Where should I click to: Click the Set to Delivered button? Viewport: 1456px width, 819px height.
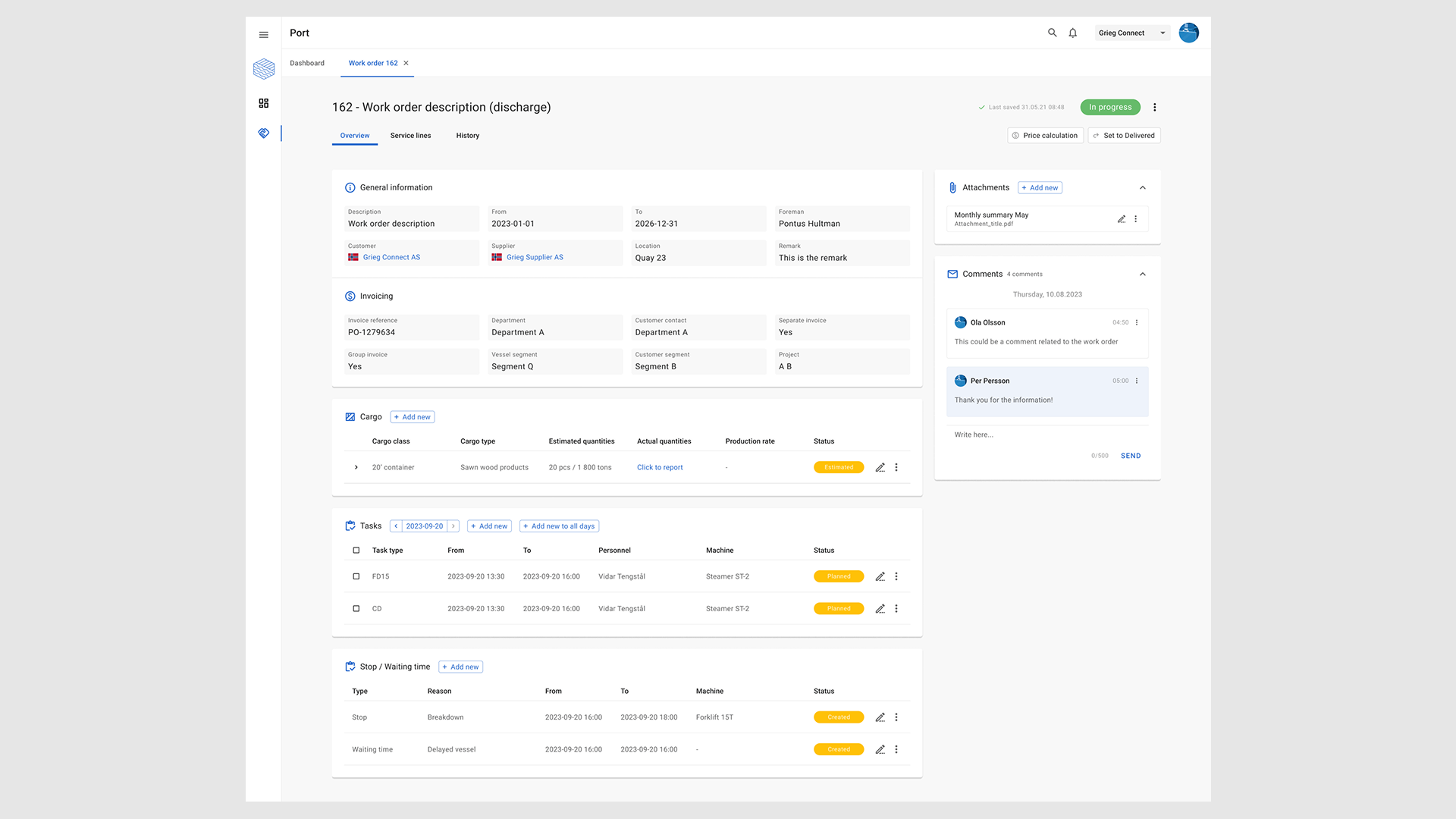coord(1124,136)
